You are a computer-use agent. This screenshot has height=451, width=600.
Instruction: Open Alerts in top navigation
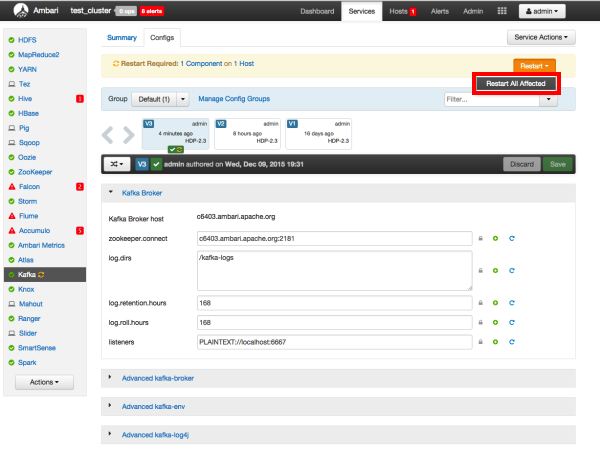click(439, 11)
